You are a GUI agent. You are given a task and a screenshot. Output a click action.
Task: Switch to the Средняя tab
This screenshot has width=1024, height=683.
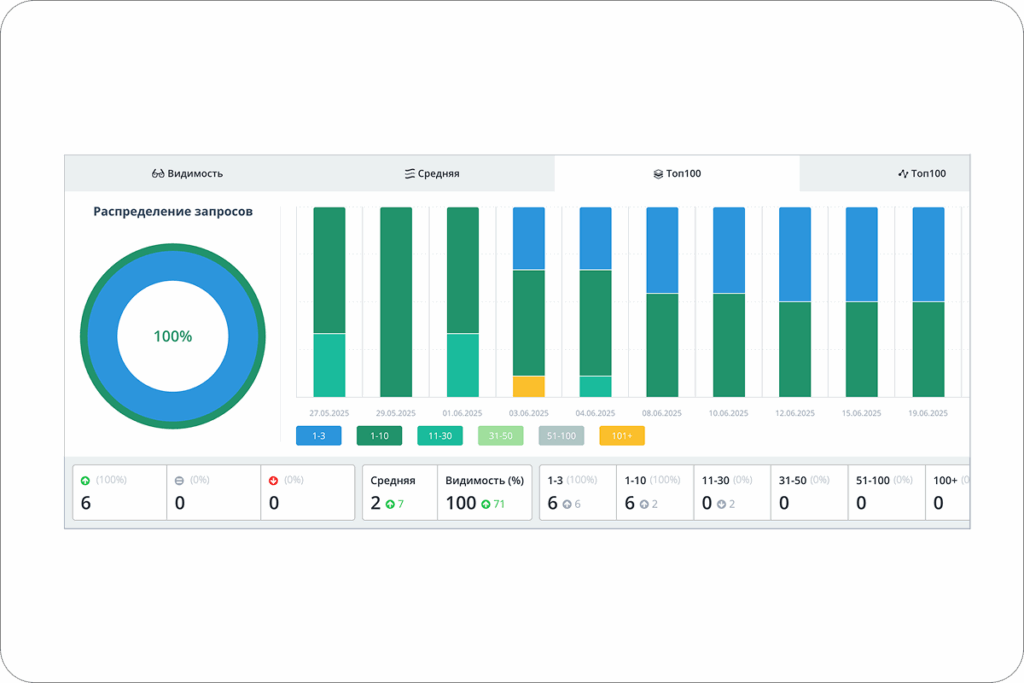pos(432,174)
